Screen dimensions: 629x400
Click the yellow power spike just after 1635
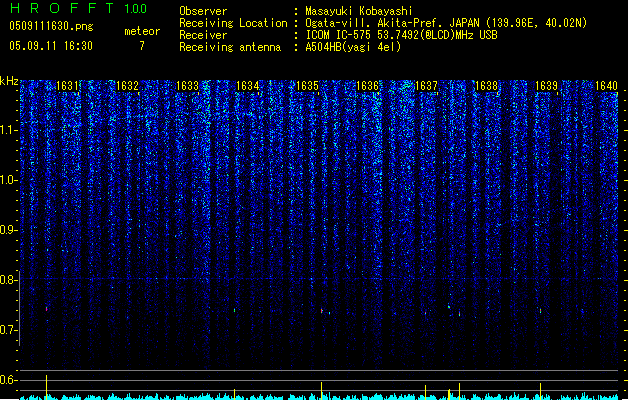(322, 390)
